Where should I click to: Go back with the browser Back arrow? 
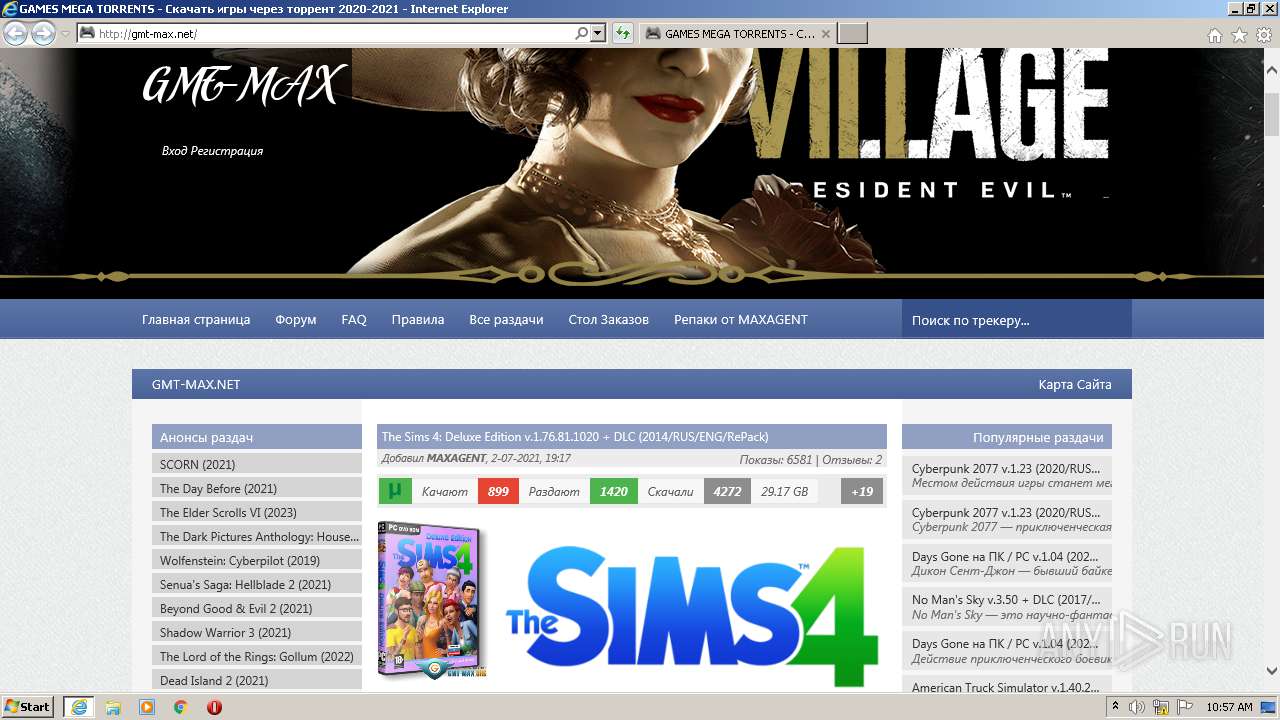click(x=15, y=33)
